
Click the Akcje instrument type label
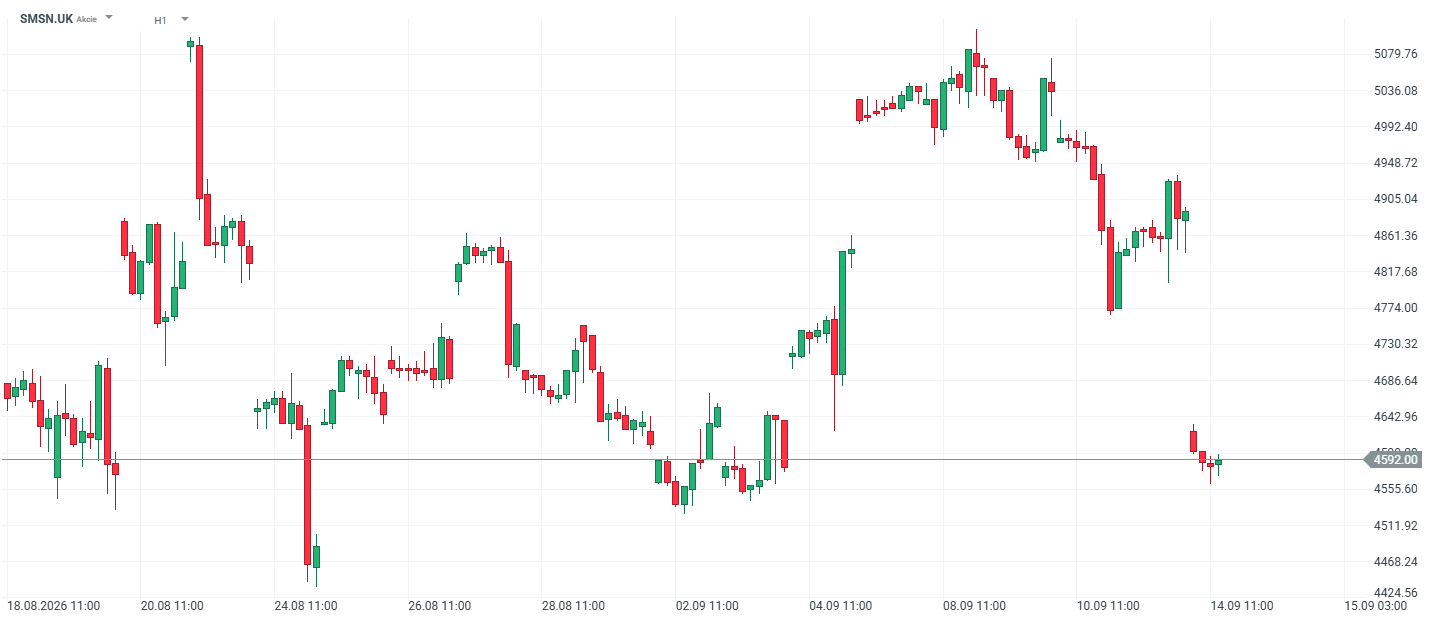click(87, 19)
